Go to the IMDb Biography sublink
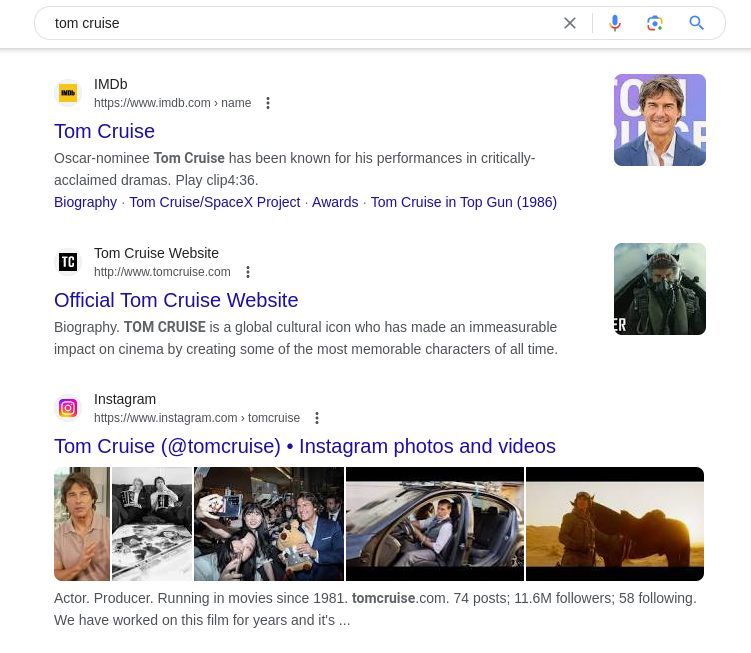 (85, 202)
